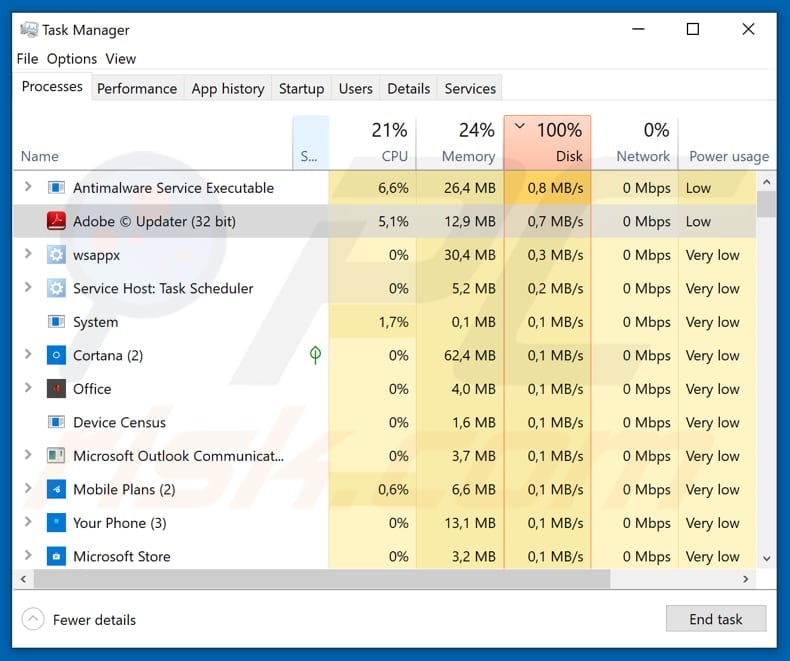
Task: Click the horizontal scrollbar left arrow
Action: point(24,579)
